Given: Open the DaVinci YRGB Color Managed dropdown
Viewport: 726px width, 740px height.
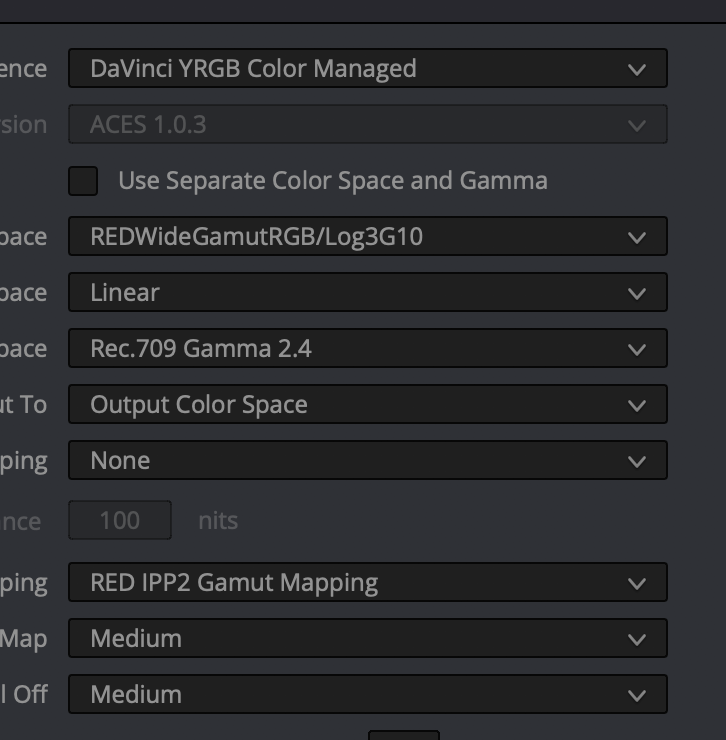Looking at the screenshot, I should 368,68.
